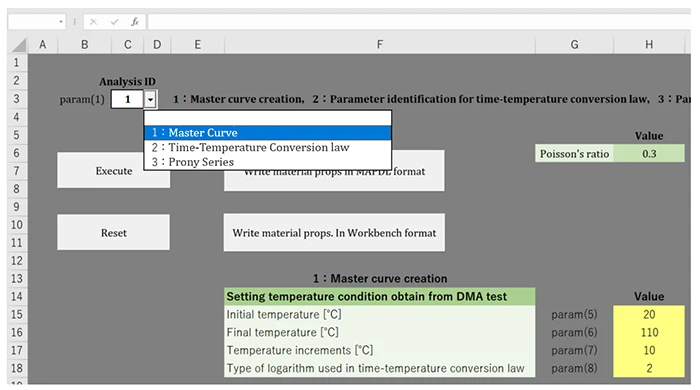Click the Reset button

pyautogui.click(x=113, y=232)
